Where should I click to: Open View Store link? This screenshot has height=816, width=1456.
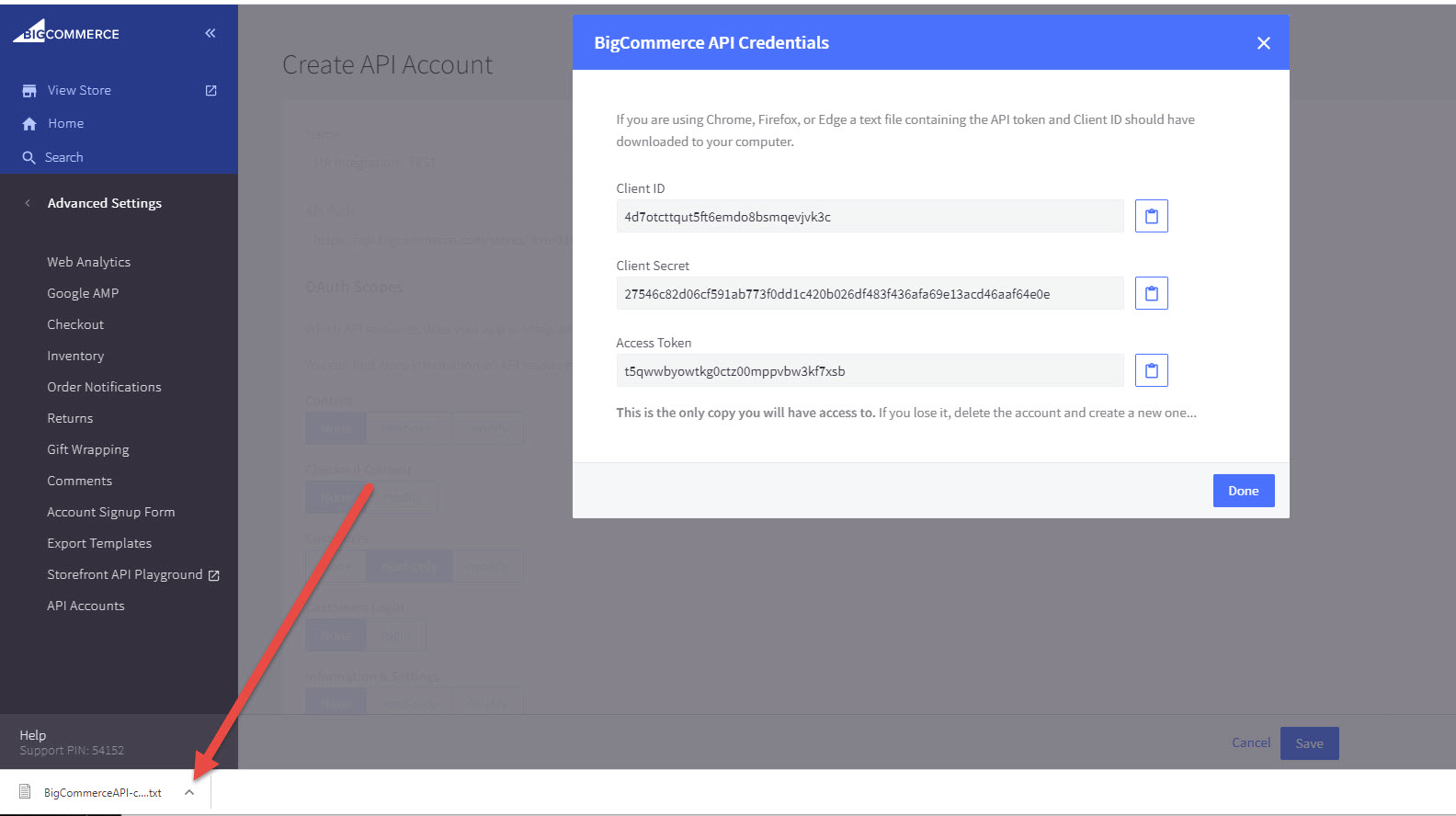coord(79,90)
